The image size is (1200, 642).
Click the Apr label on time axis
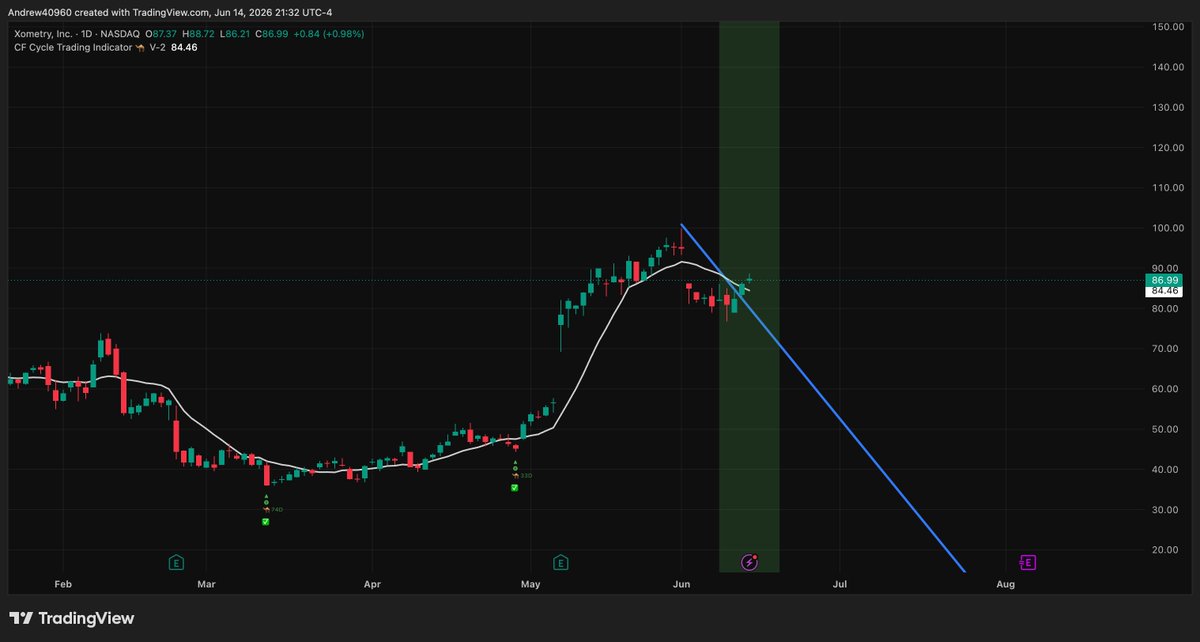[x=372, y=583]
